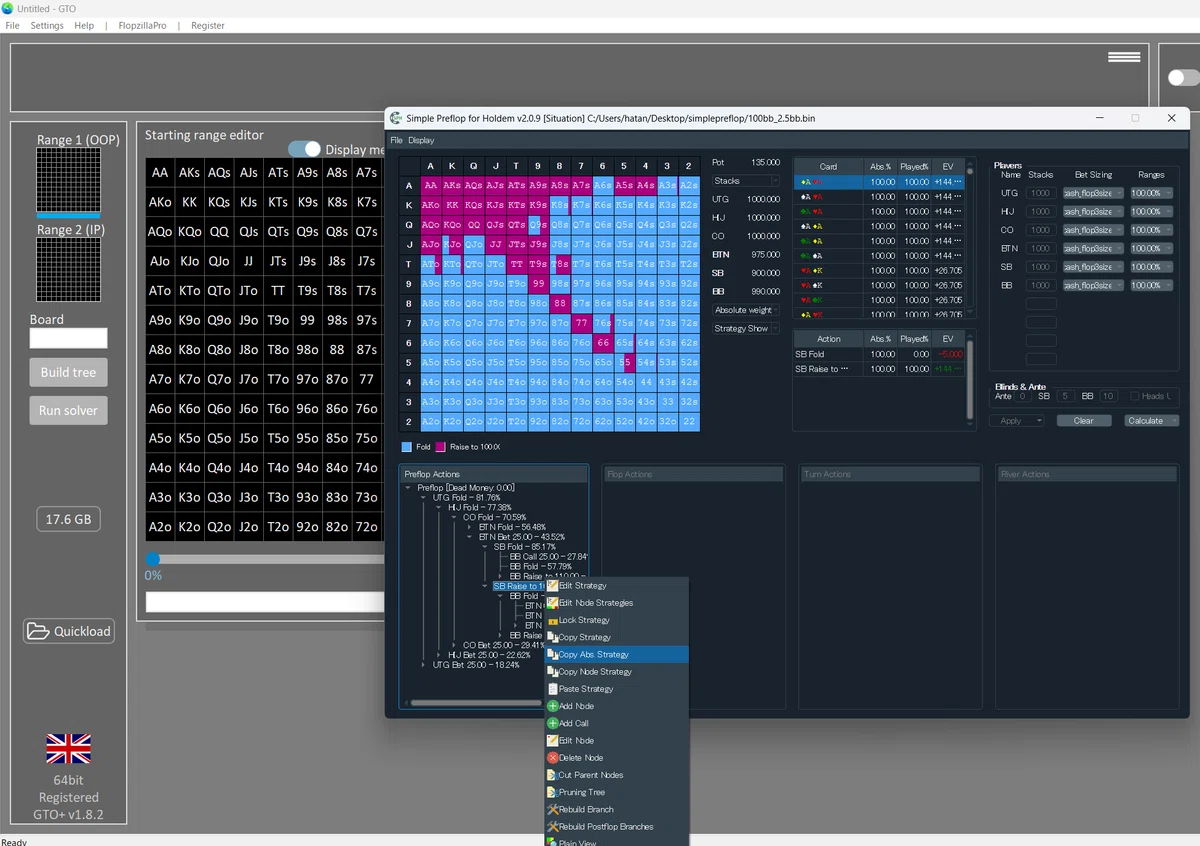Open the BB Ranges dropdown
The width and height of the screenshot is (1200, 846).
click(x=1151, y=285)
